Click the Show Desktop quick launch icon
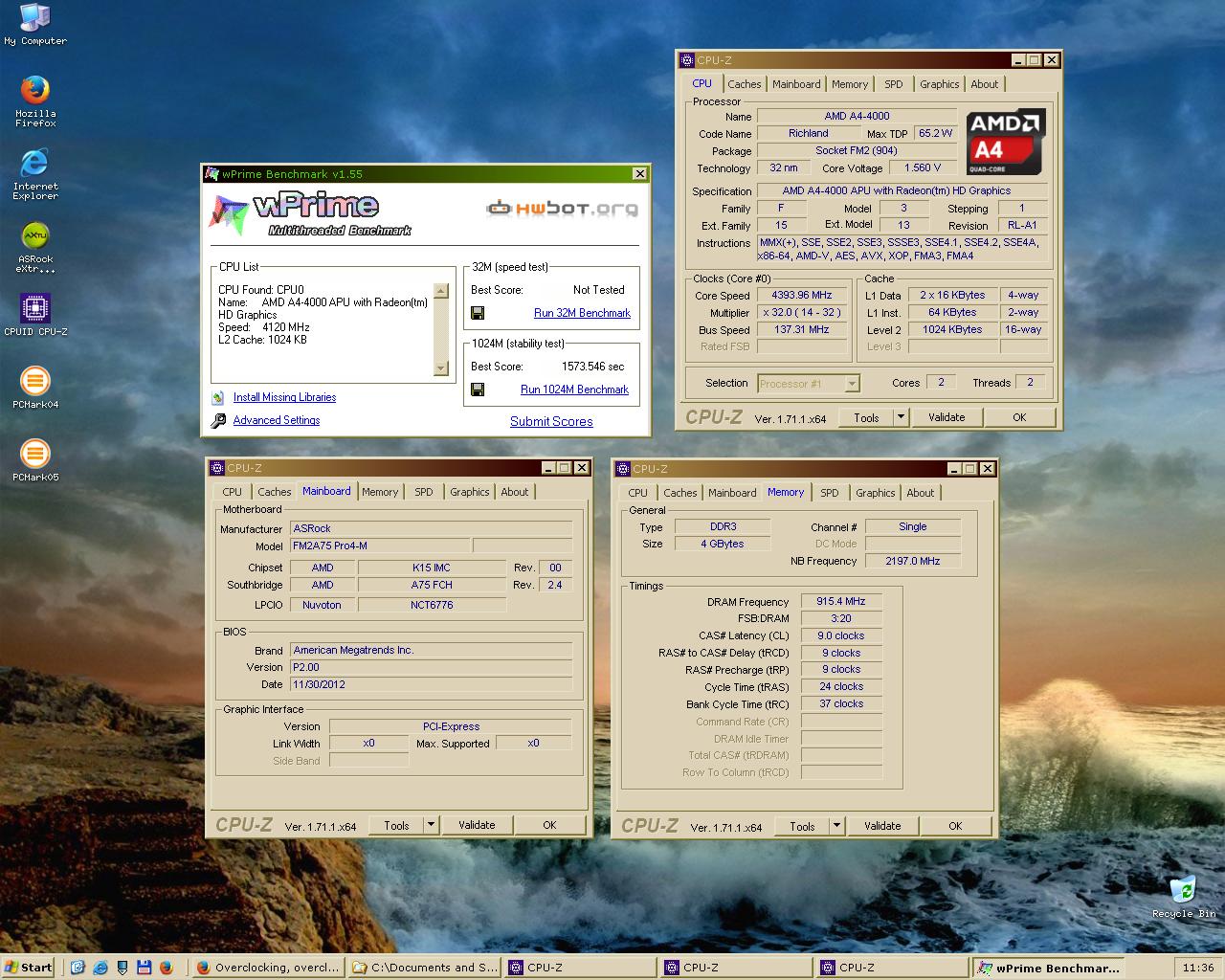This screenshot has height=980, width=1225. (122, 968)
